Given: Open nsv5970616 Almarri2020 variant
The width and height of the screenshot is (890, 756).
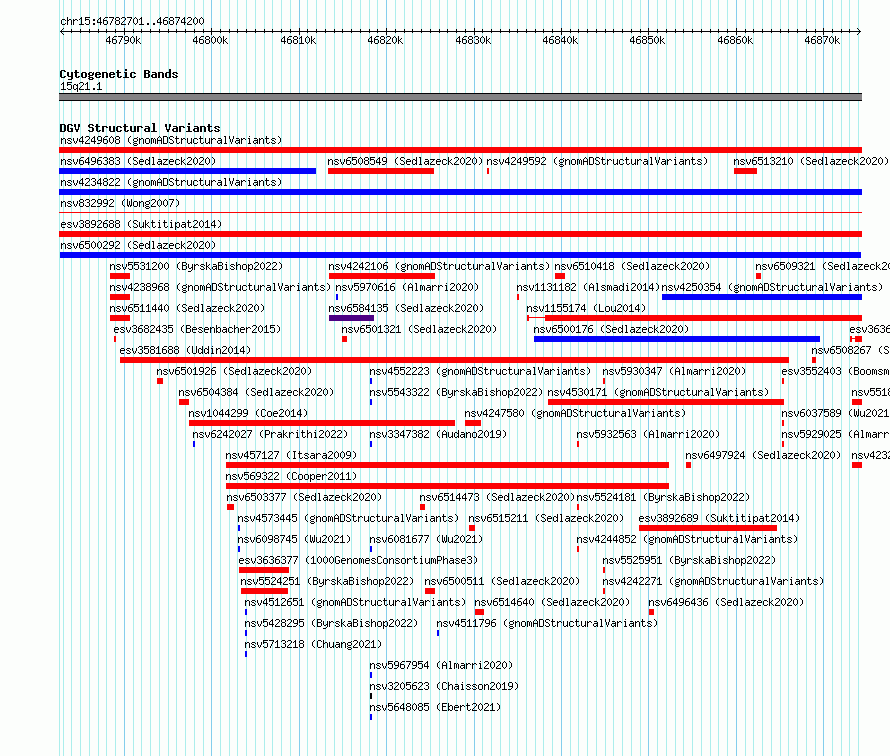Looking at the screenshot, I should click(407, 287).
